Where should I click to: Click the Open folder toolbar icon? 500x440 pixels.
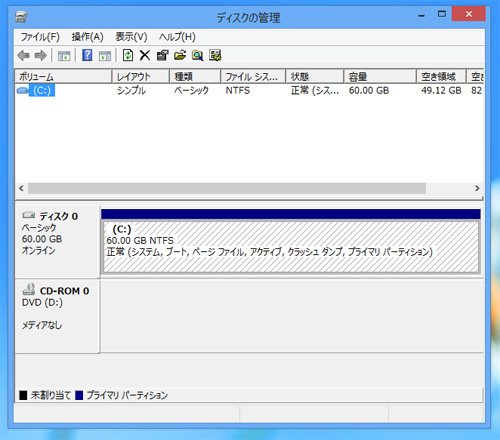click(180, 55)
